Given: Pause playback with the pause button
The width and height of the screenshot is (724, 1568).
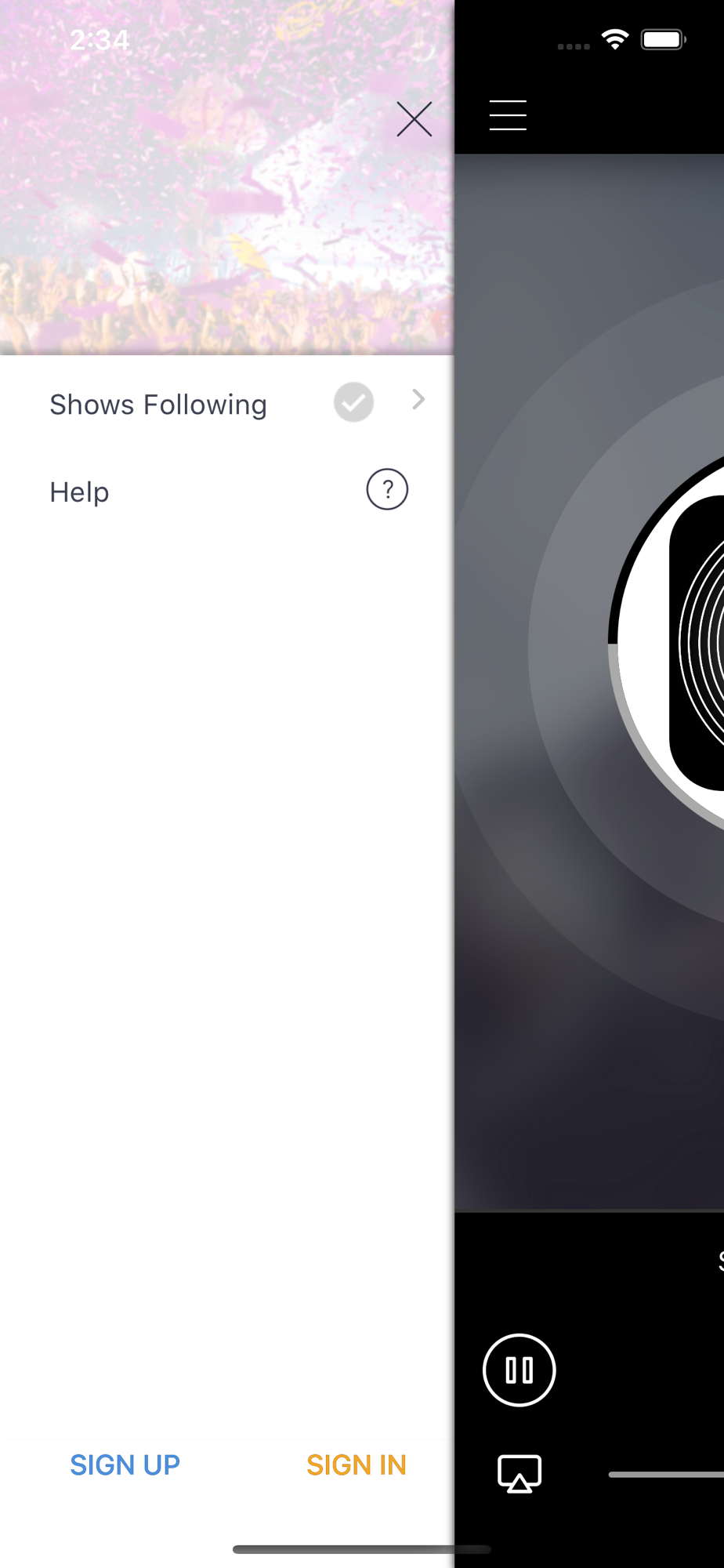Looking at the screenshot, I should [x=519, y=1370].
